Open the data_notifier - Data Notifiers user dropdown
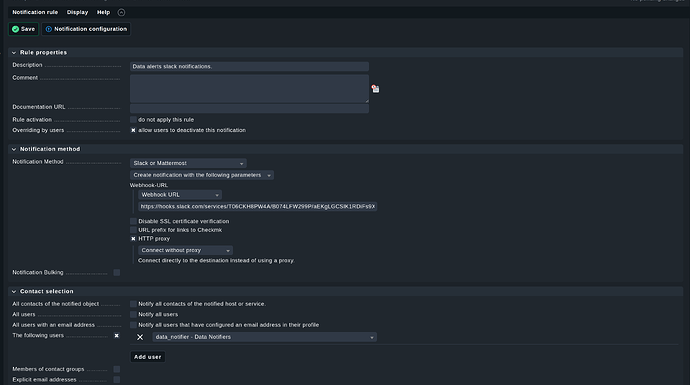The width and height of the screenshot is (690, 385). (x=264, y=337)
